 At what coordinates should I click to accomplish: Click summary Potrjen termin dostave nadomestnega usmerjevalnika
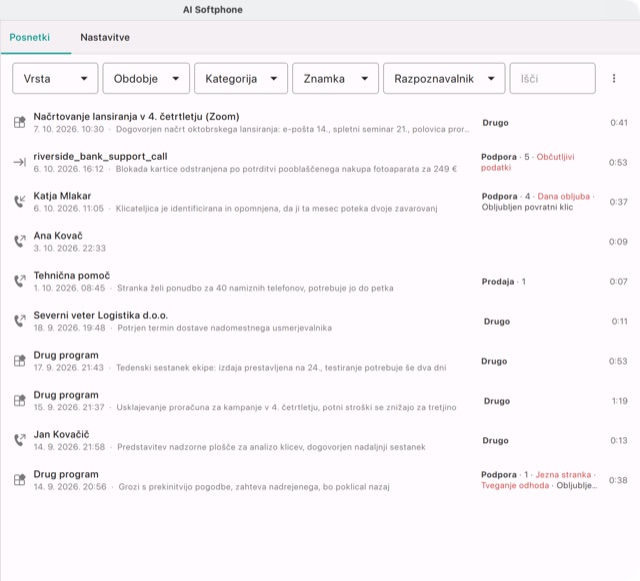click(x=224, y=328)
